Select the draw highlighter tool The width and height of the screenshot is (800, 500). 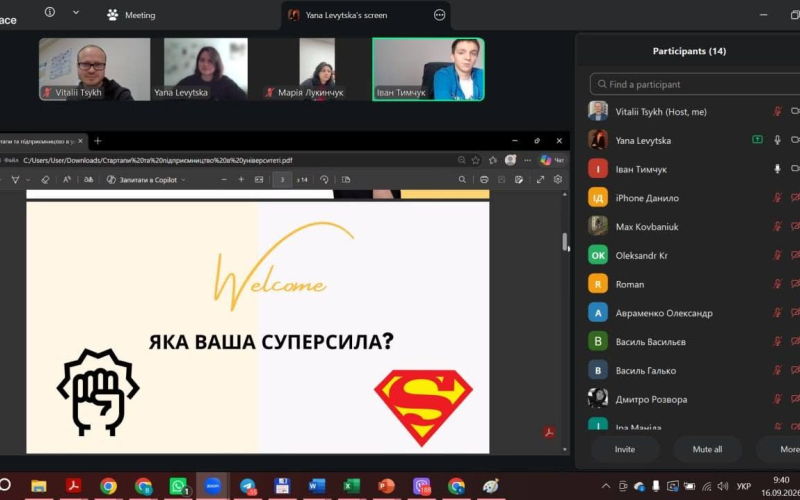(15, 180)
